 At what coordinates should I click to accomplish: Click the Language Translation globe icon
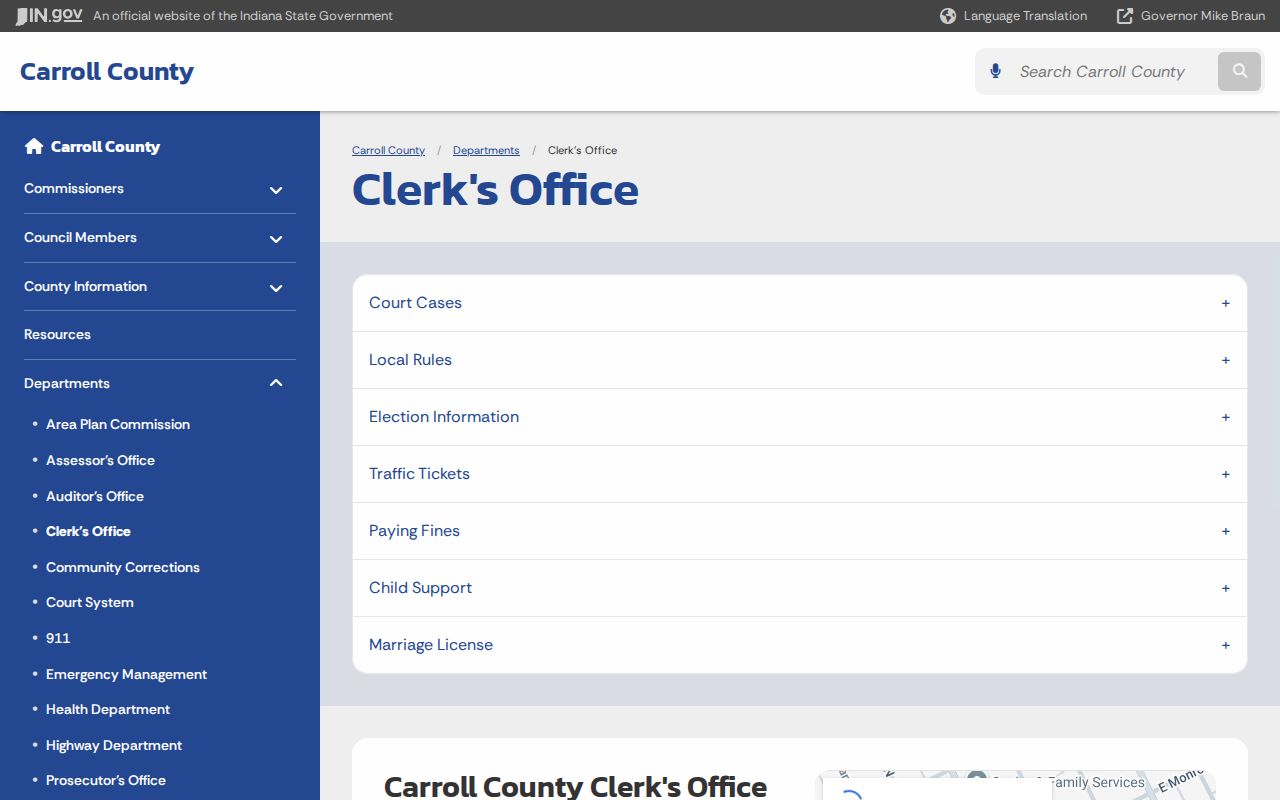pyautogui.click(x=948, y=16)
